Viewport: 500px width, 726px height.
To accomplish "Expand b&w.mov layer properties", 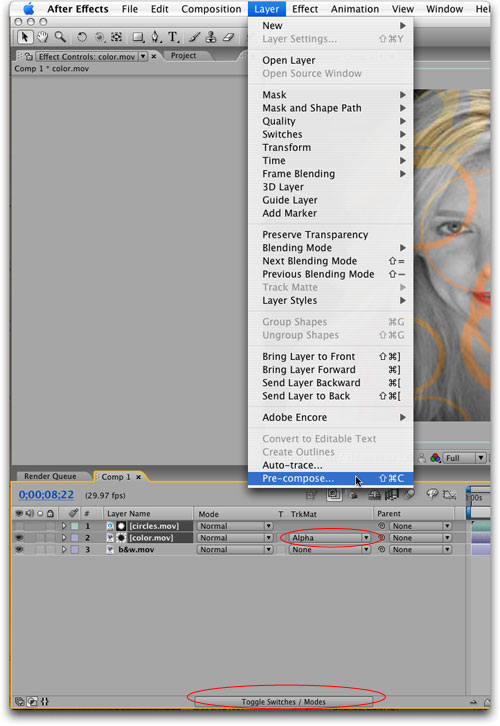I will [64, 550].
